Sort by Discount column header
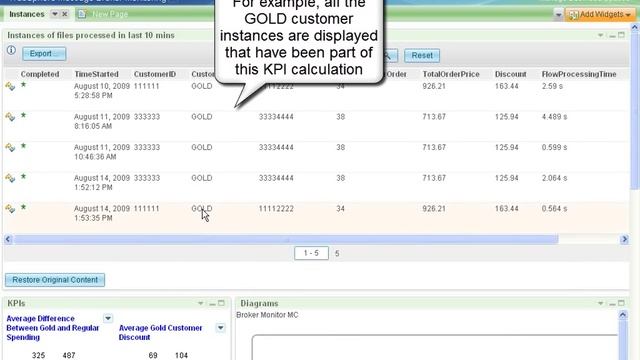 tap(511, 74)
